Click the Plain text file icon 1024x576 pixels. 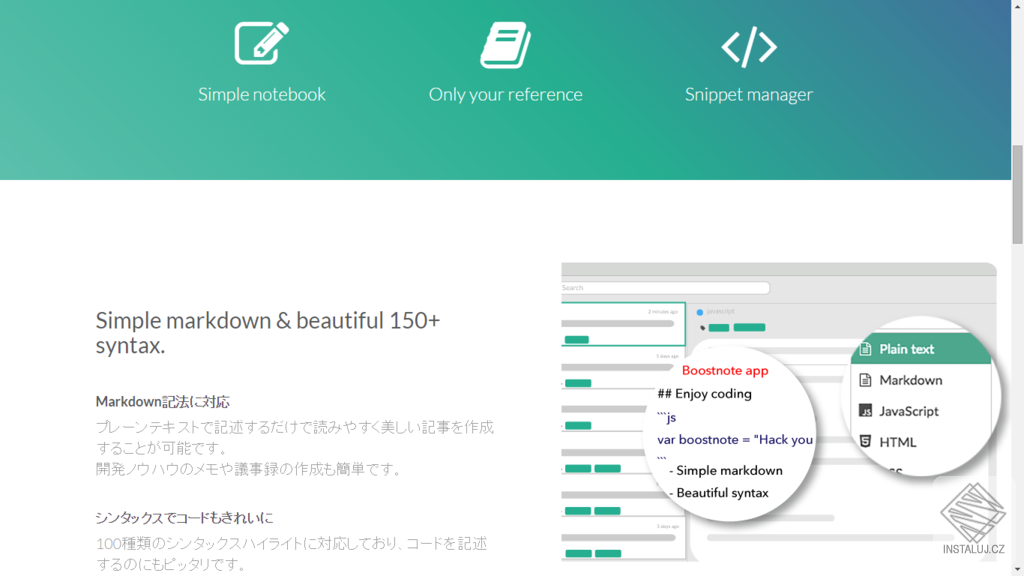(865, 349)
